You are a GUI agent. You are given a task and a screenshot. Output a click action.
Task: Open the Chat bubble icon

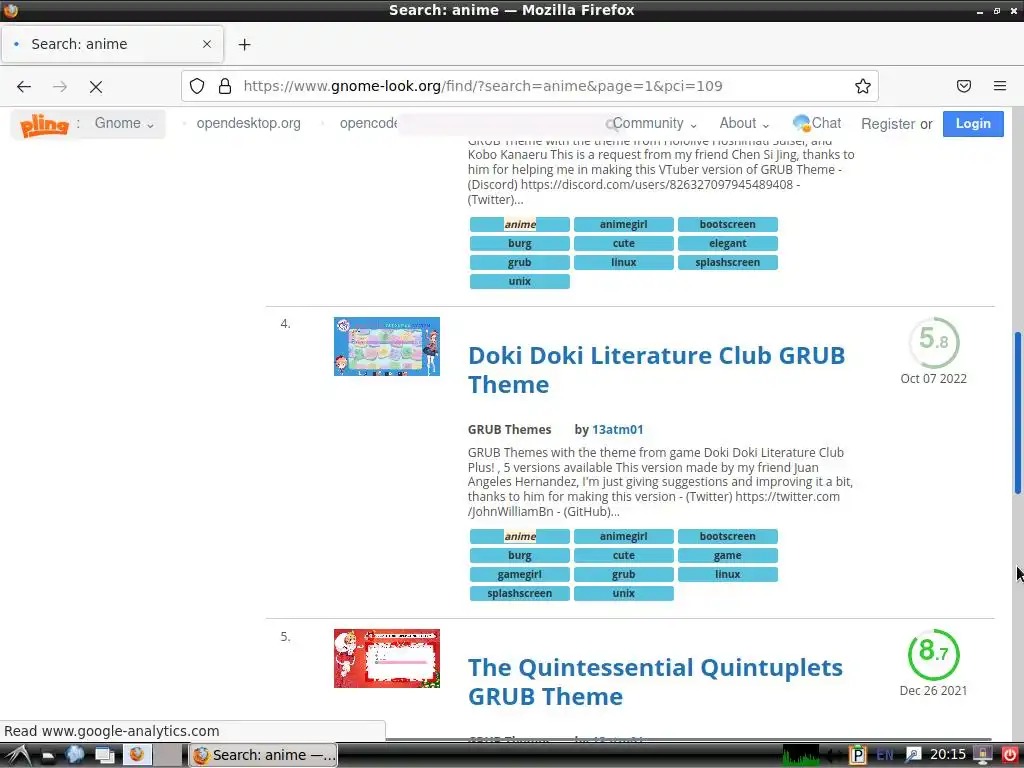coord(801,123)
